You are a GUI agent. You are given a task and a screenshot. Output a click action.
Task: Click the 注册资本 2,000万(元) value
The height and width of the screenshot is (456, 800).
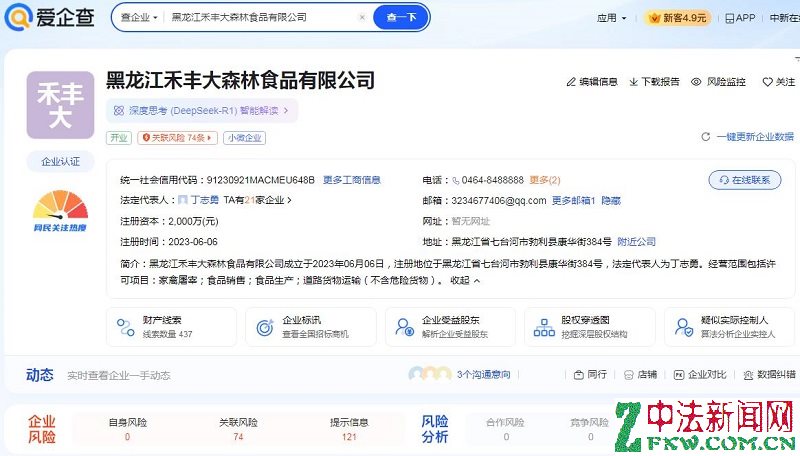point(193,221)
